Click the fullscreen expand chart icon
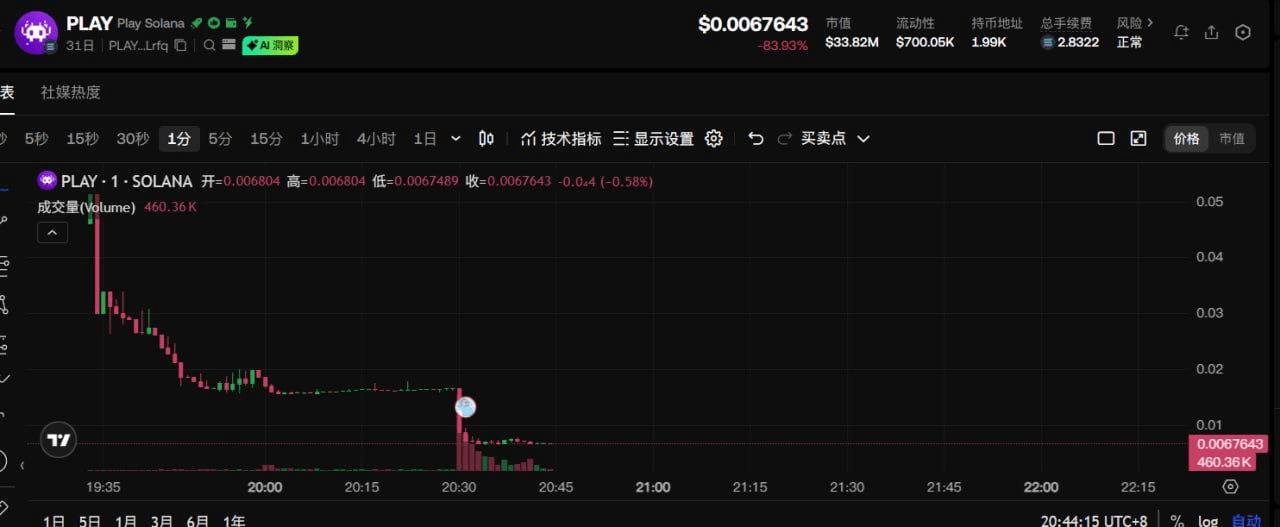The height and width of the screenshot is (527, 1280). tap(1138, 139)
